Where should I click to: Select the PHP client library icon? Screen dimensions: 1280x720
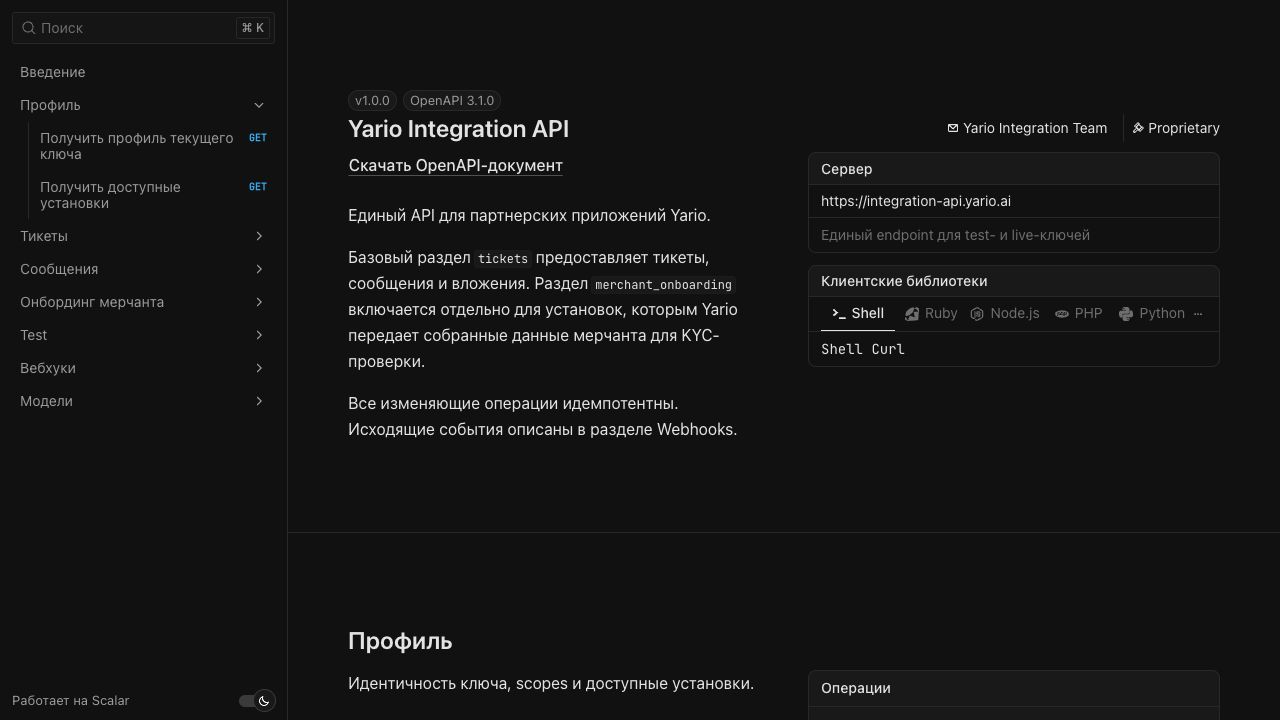tap(1062, 314)
